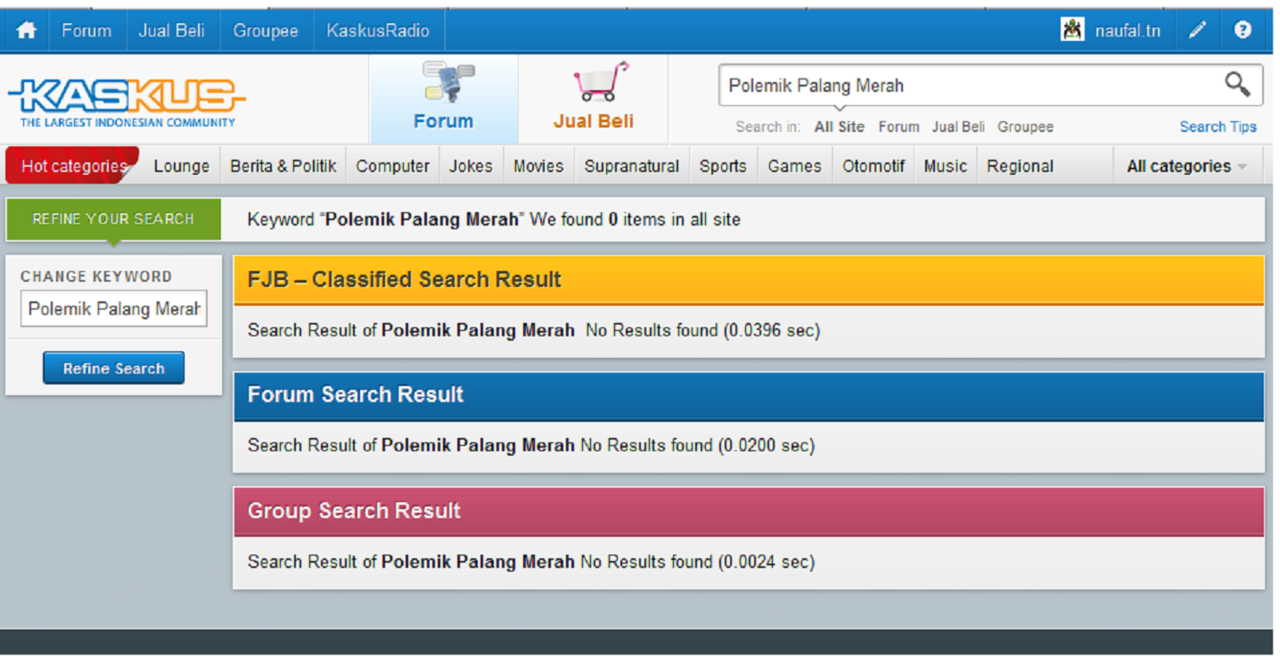Open the Berita & Politik category
The image size is (1280, 659).
[283, 166]
